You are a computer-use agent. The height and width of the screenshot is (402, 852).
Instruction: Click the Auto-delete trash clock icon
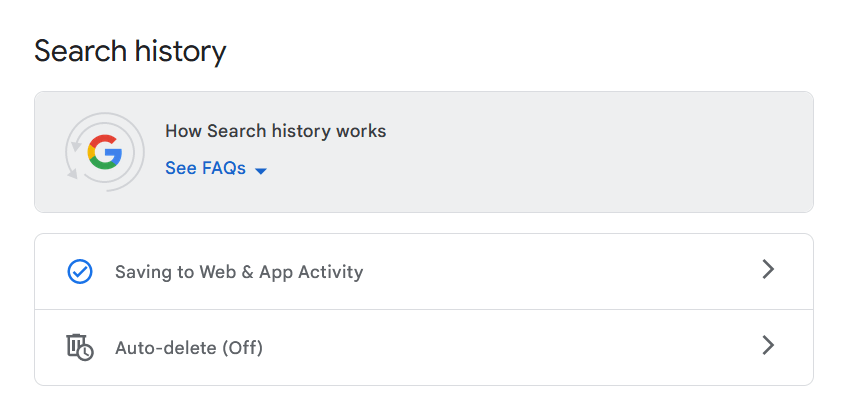pyautogui.click(x=79, y=347)
